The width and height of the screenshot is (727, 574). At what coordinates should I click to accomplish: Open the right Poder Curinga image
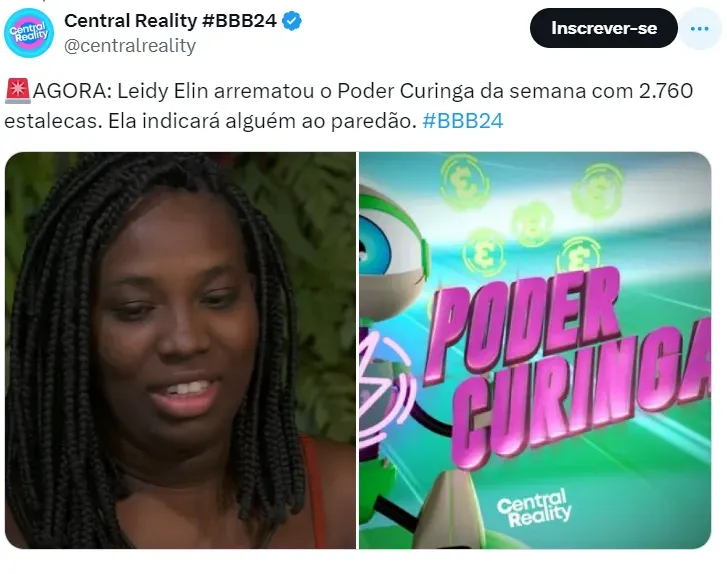tap(535, 351)
